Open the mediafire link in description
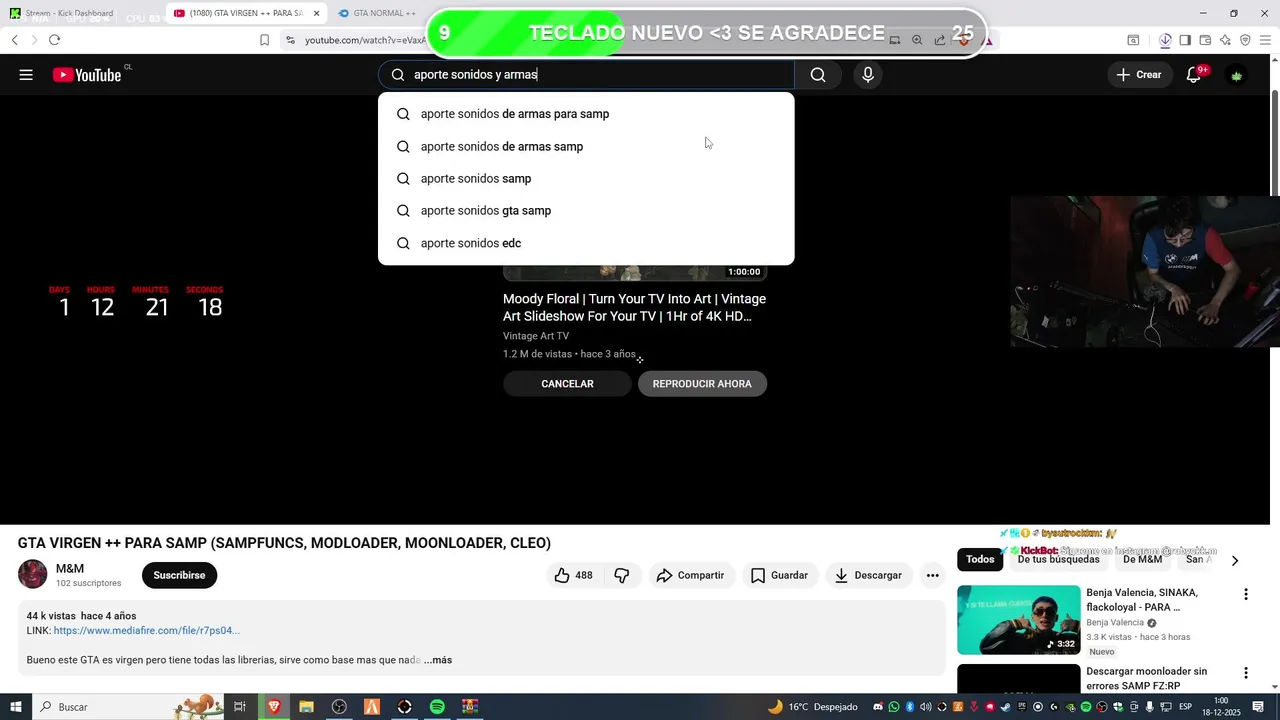 pos(147,631)
